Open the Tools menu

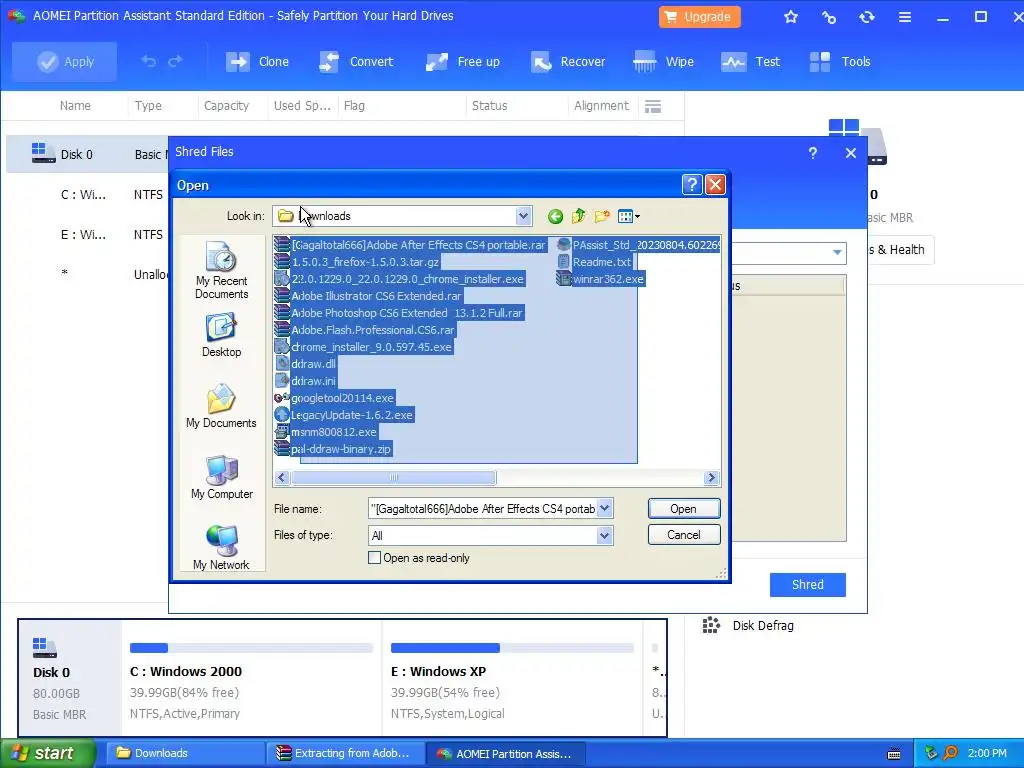pyautogui.click(x=840, y=61)
